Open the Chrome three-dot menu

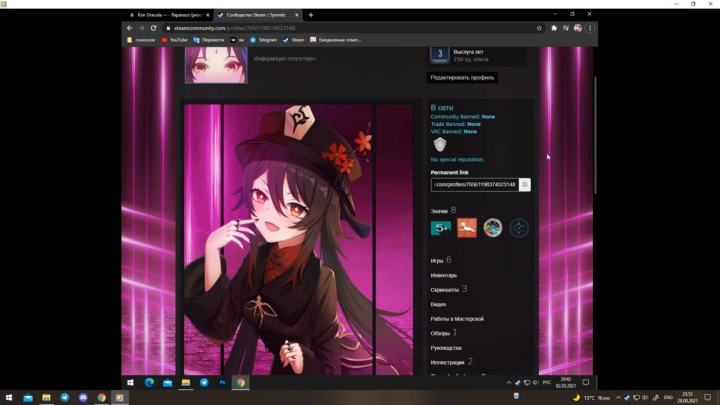[590, 28]
